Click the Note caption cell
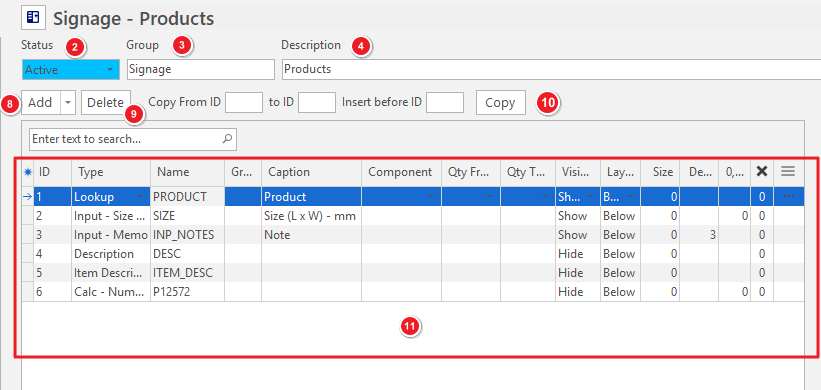The width and height of the screenshot is (821, 390). pos(312,235)
